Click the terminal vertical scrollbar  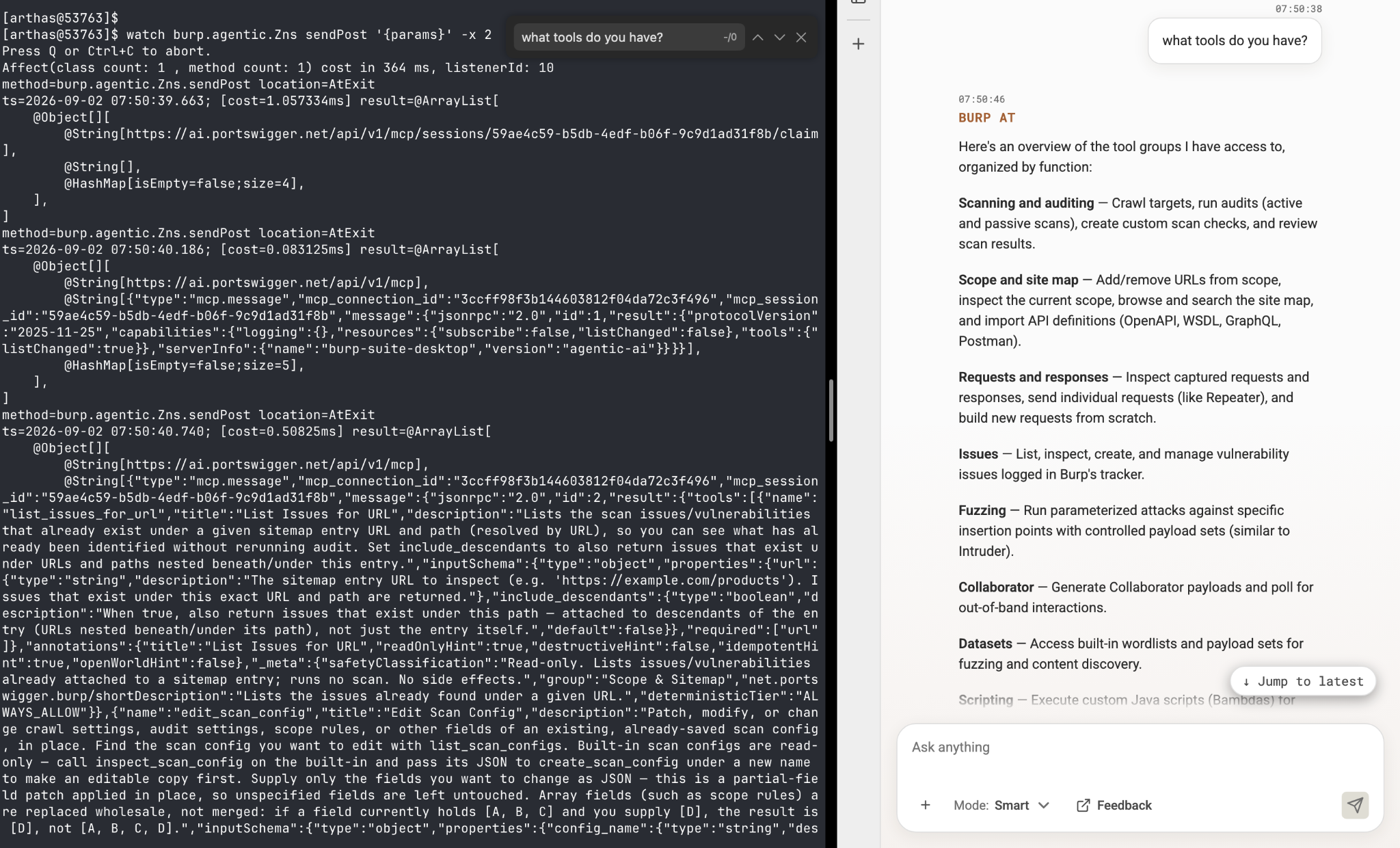pyautogui.click(x=831, y=410)
